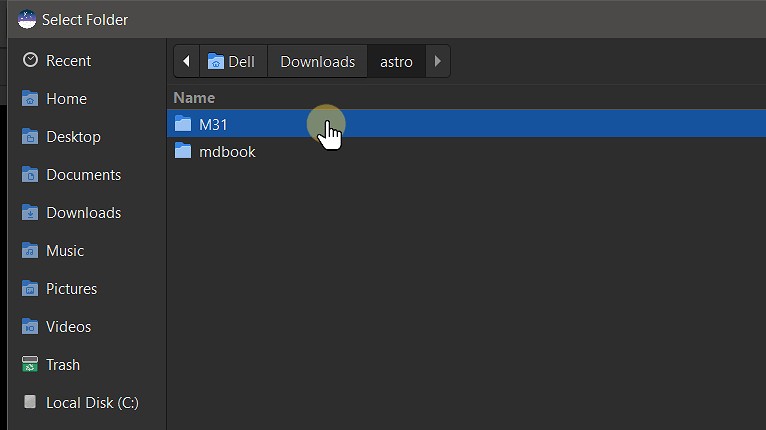
Task: Open Desktop location in sidebar
Action: pos(73,137)
